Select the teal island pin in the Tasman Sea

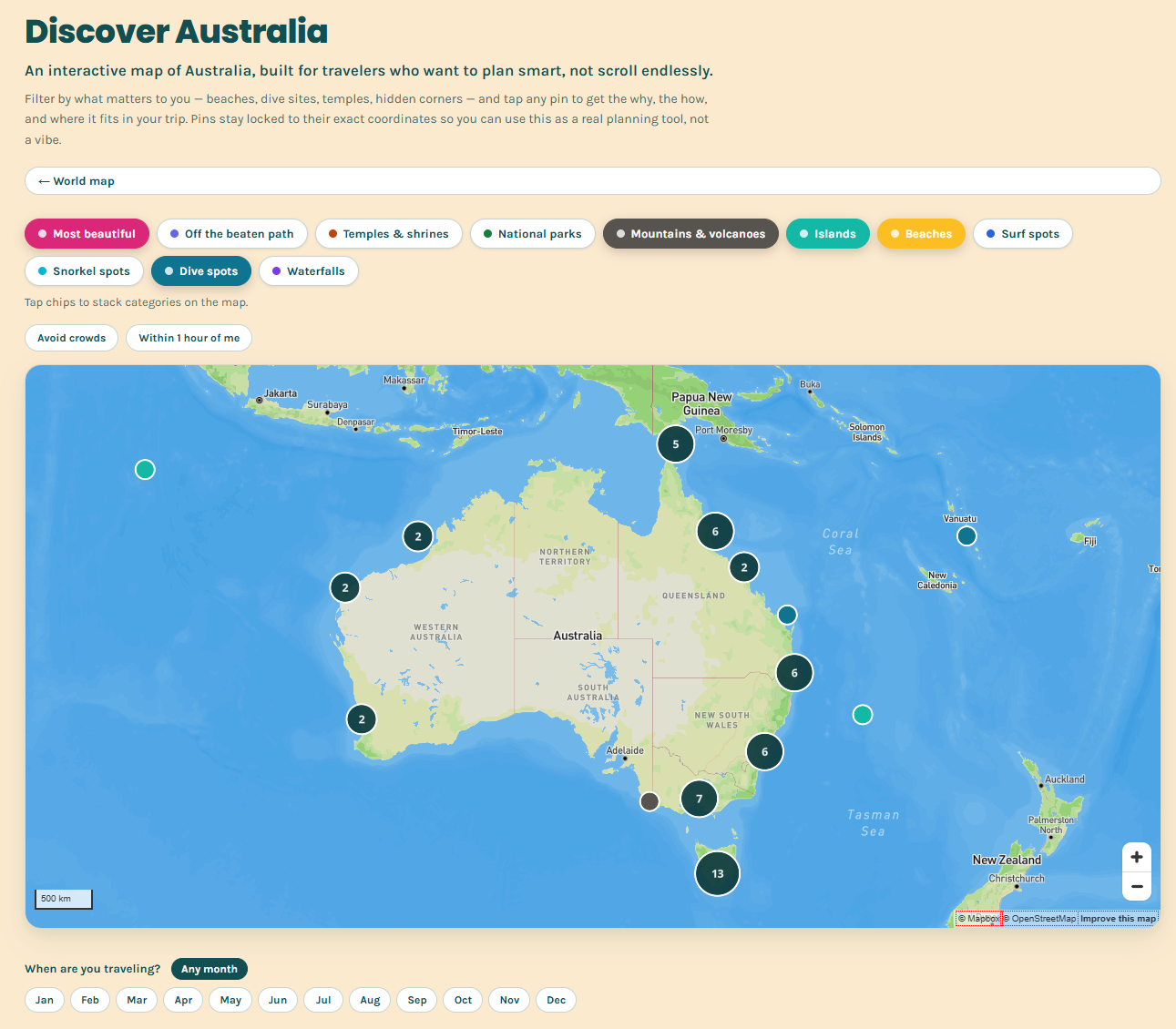(x=863, y=715)
